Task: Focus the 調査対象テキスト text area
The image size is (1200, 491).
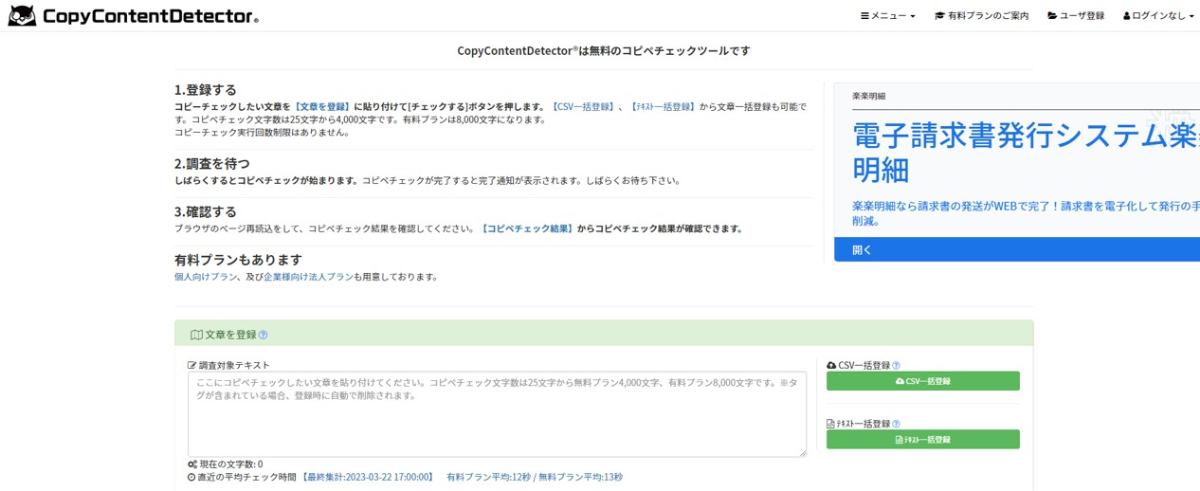Action: 497,414
